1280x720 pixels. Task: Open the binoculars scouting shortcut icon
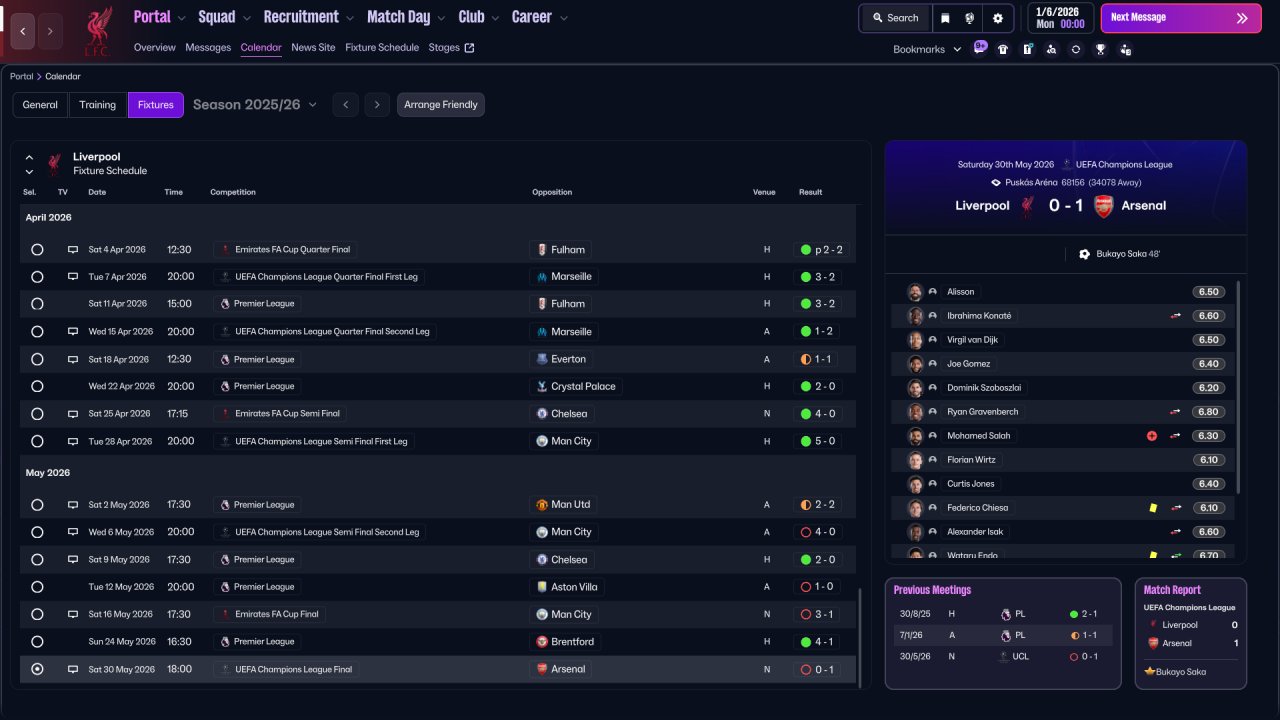coord(1051,49)
